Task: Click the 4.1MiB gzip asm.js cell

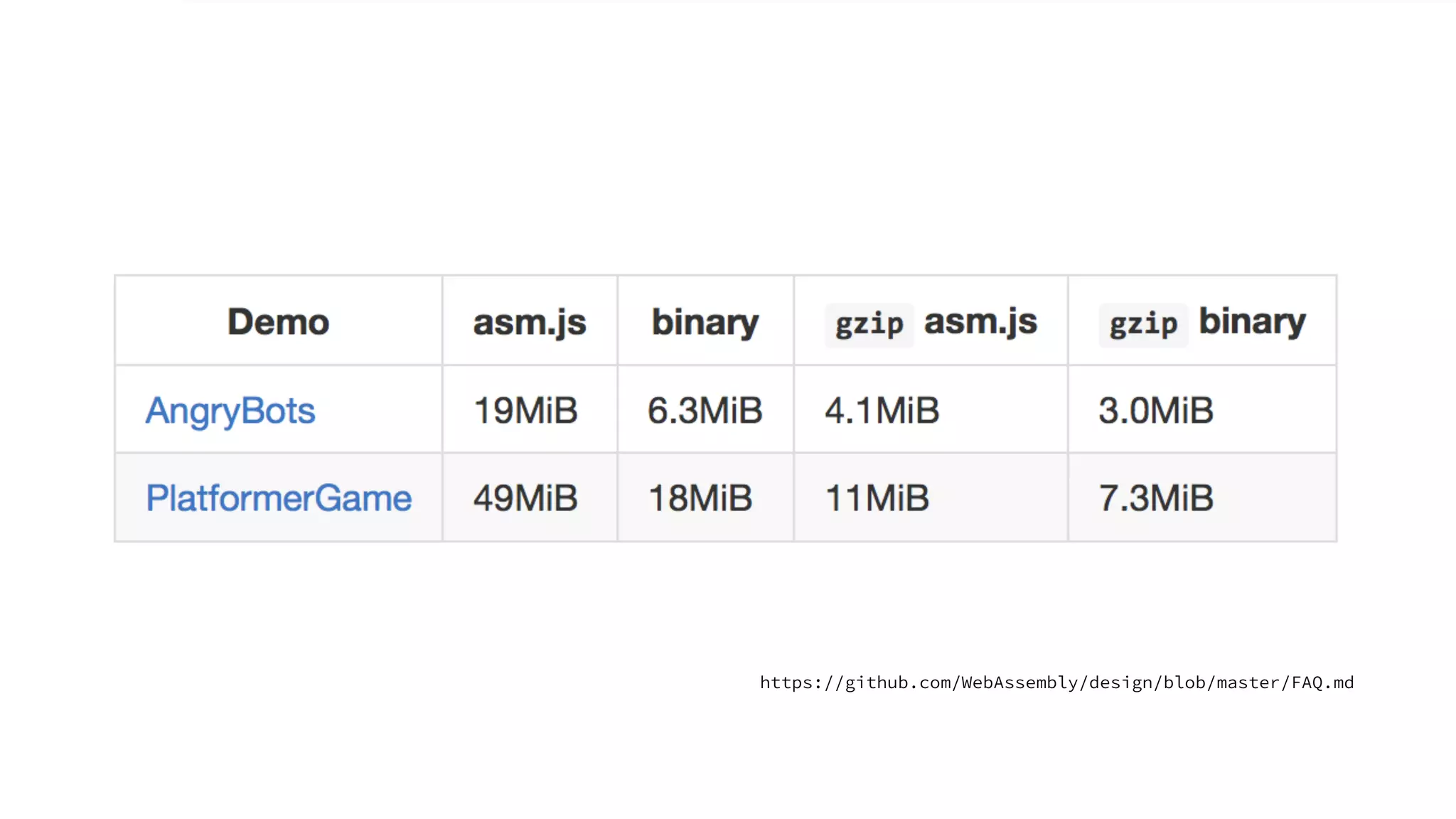Action: click(882, 411)
